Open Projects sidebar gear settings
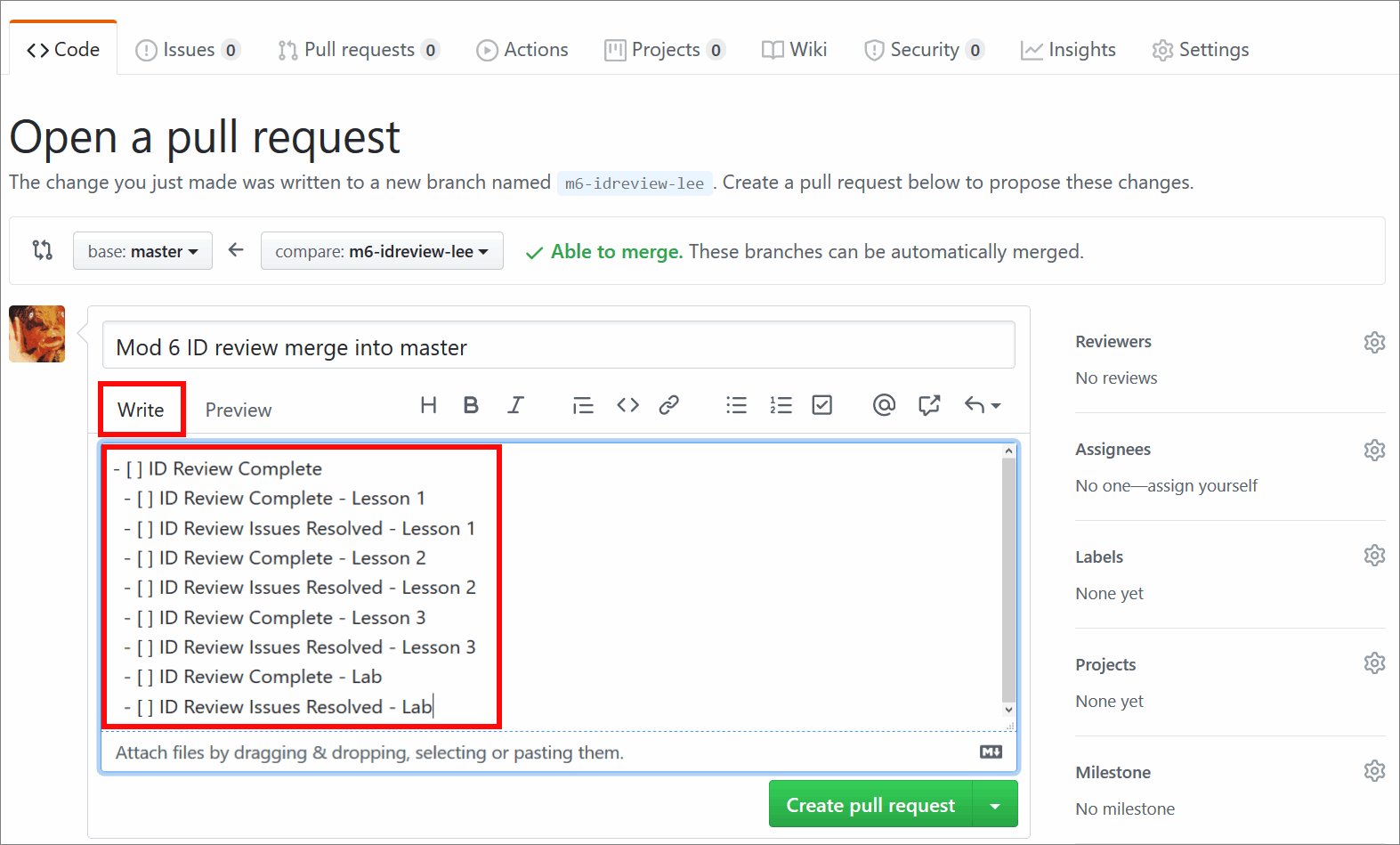 (x=1374, y=663)
